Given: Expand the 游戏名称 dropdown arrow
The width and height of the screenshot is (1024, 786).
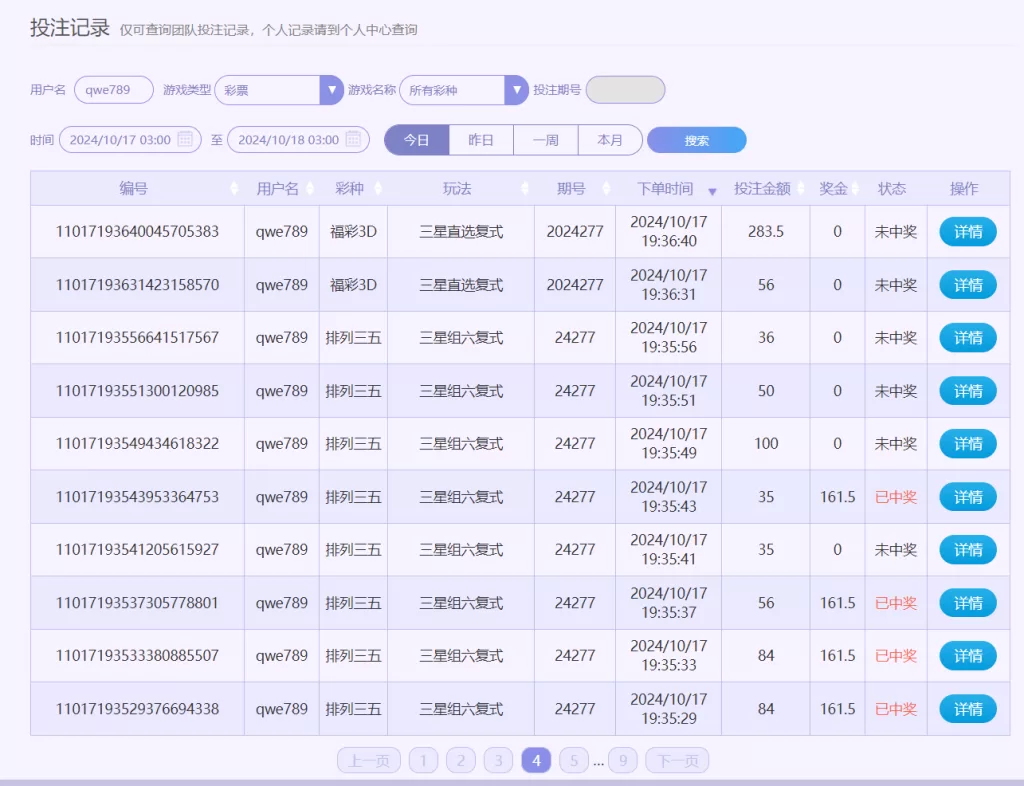Looking at the screenshot, I should pyautogui.click(x=516, y=90).
